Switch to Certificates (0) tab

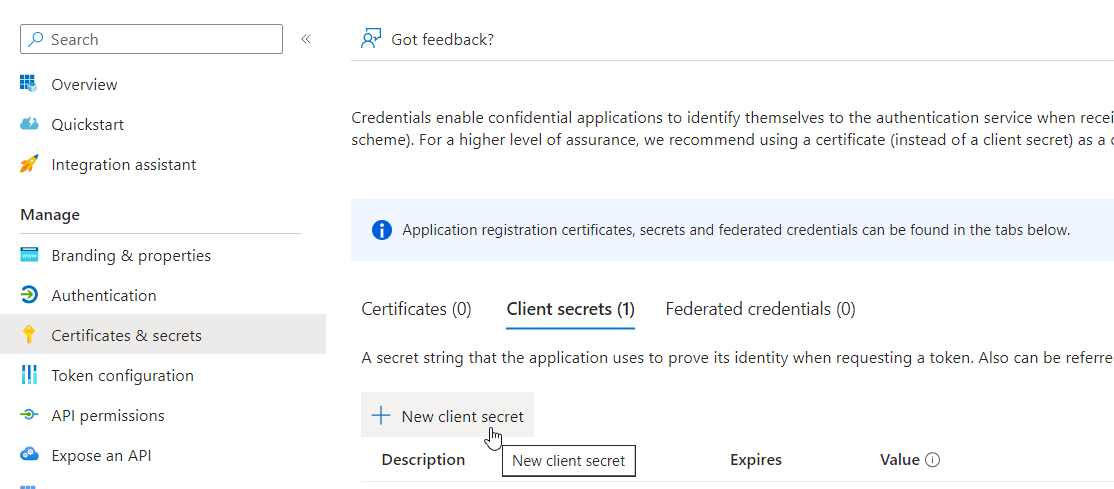click(x=416, y=309)
